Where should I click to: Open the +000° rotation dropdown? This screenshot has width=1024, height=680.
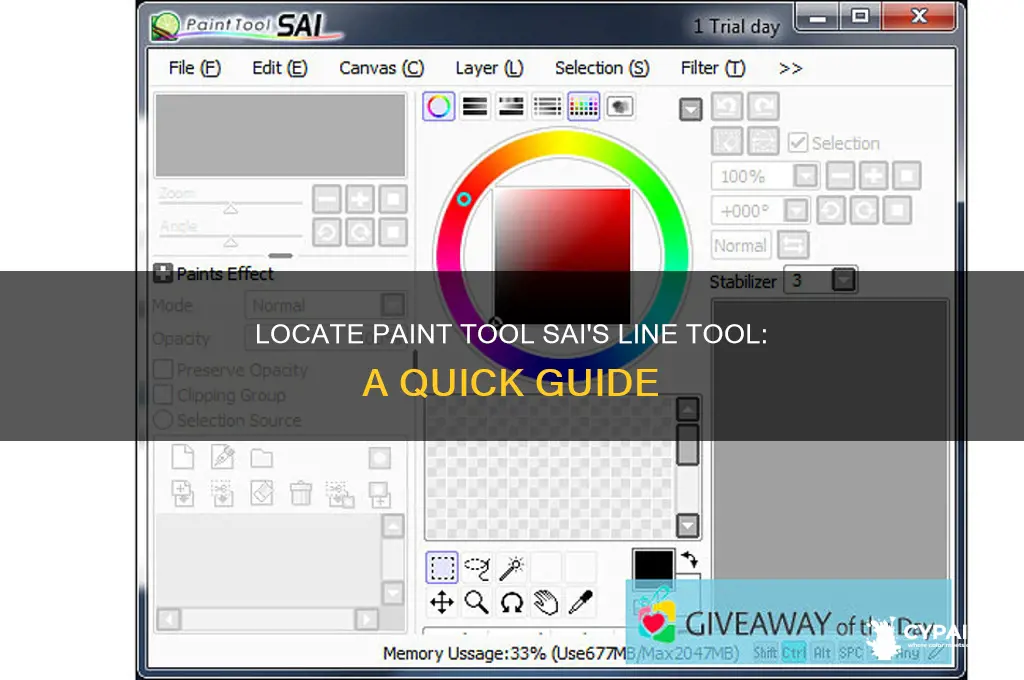click(x=796, y=210)
